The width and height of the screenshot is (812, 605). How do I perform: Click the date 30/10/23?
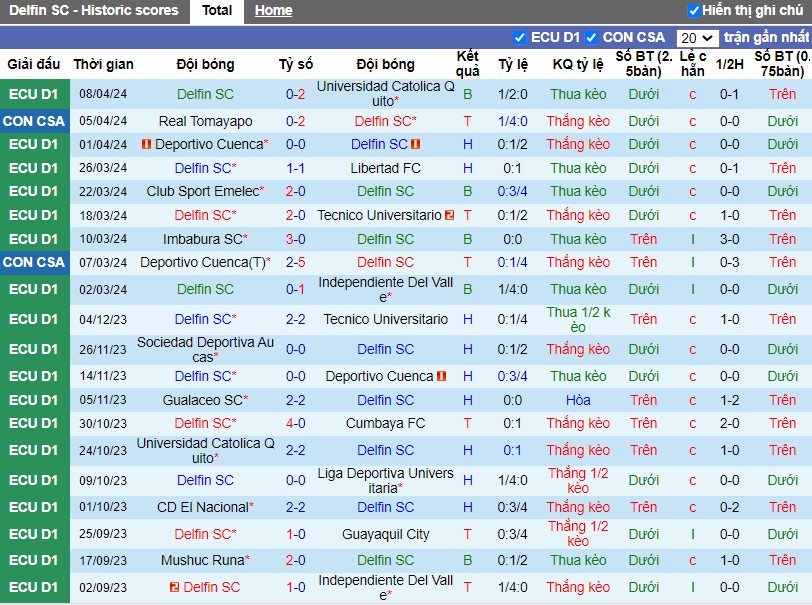click(x=103, y=424)
